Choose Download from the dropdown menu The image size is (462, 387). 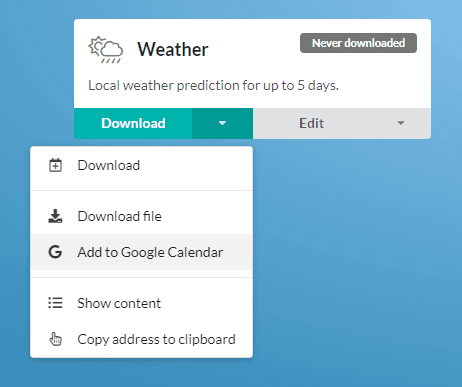[141, 165]
